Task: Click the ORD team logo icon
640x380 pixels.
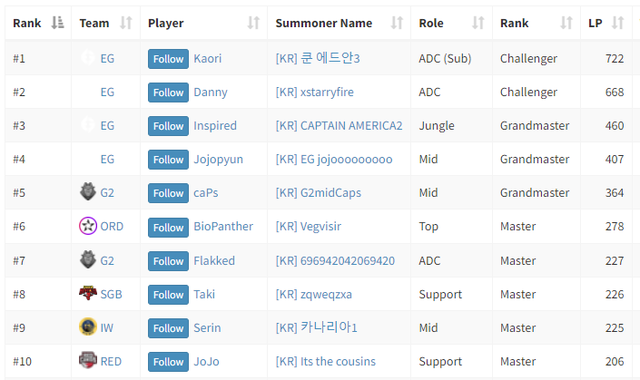Action: [x=88, y=226]
